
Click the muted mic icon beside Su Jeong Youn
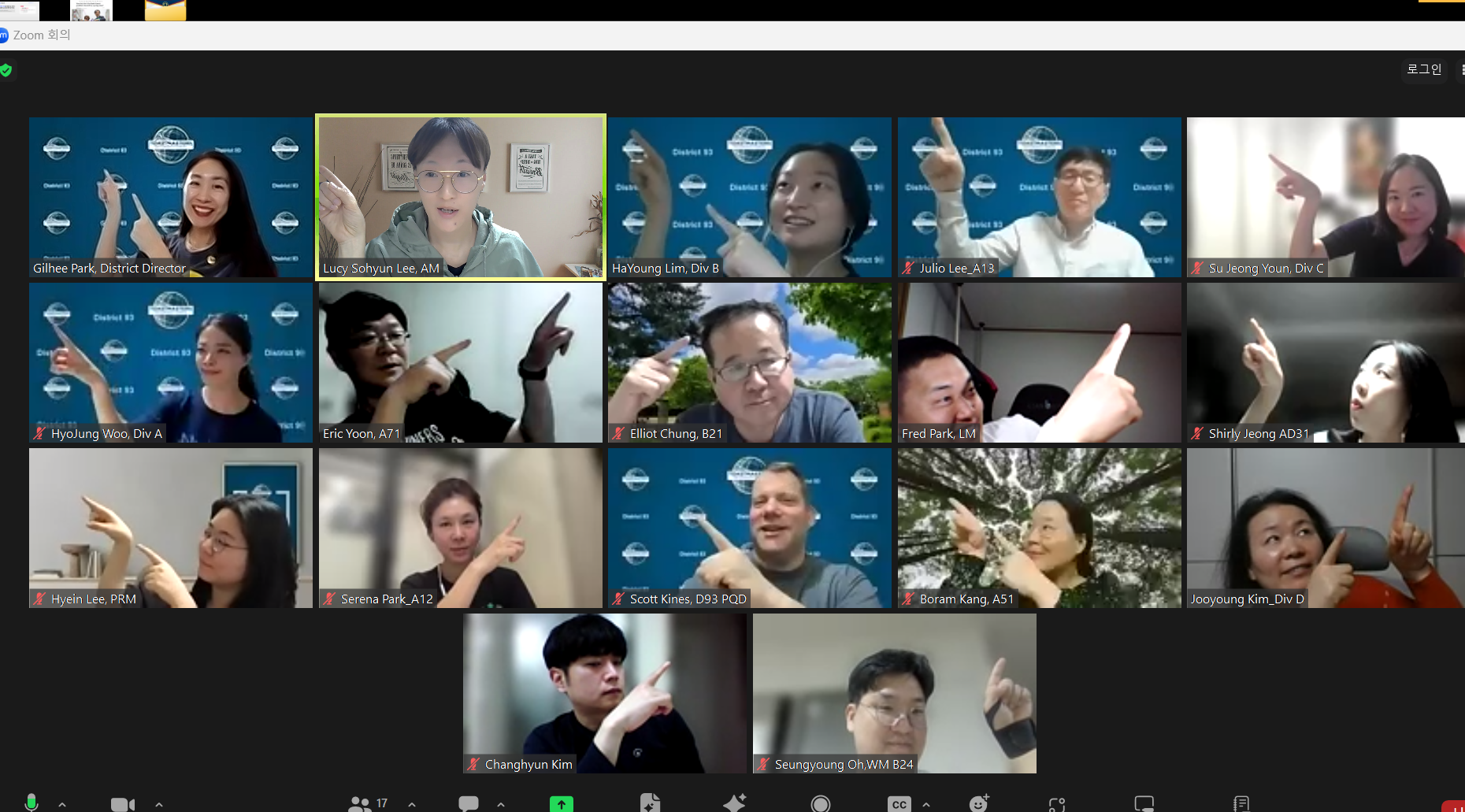click(x=1197, y=268)
